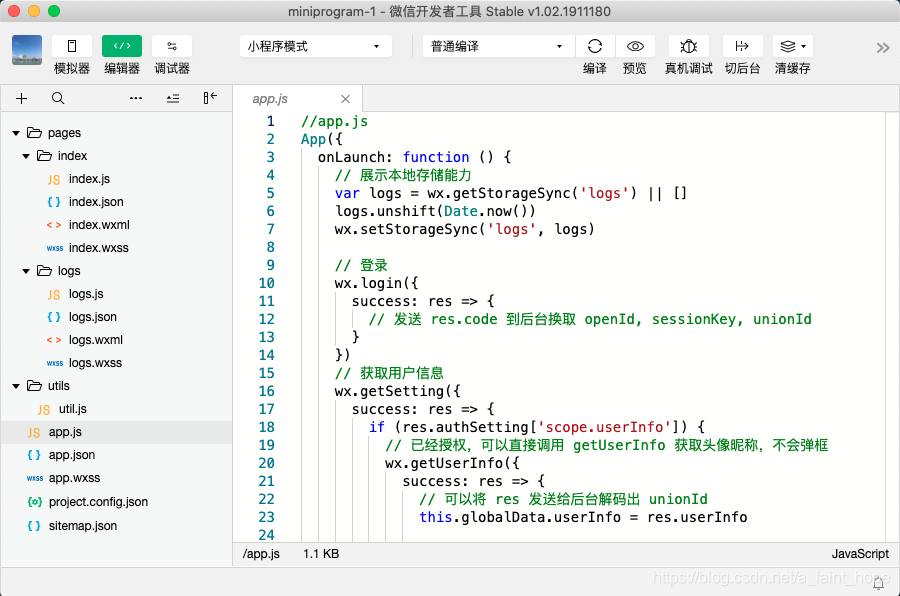Hide the file tree sidebar icon
The height and width of the screenshot is (596, 900).
[210, 98]
